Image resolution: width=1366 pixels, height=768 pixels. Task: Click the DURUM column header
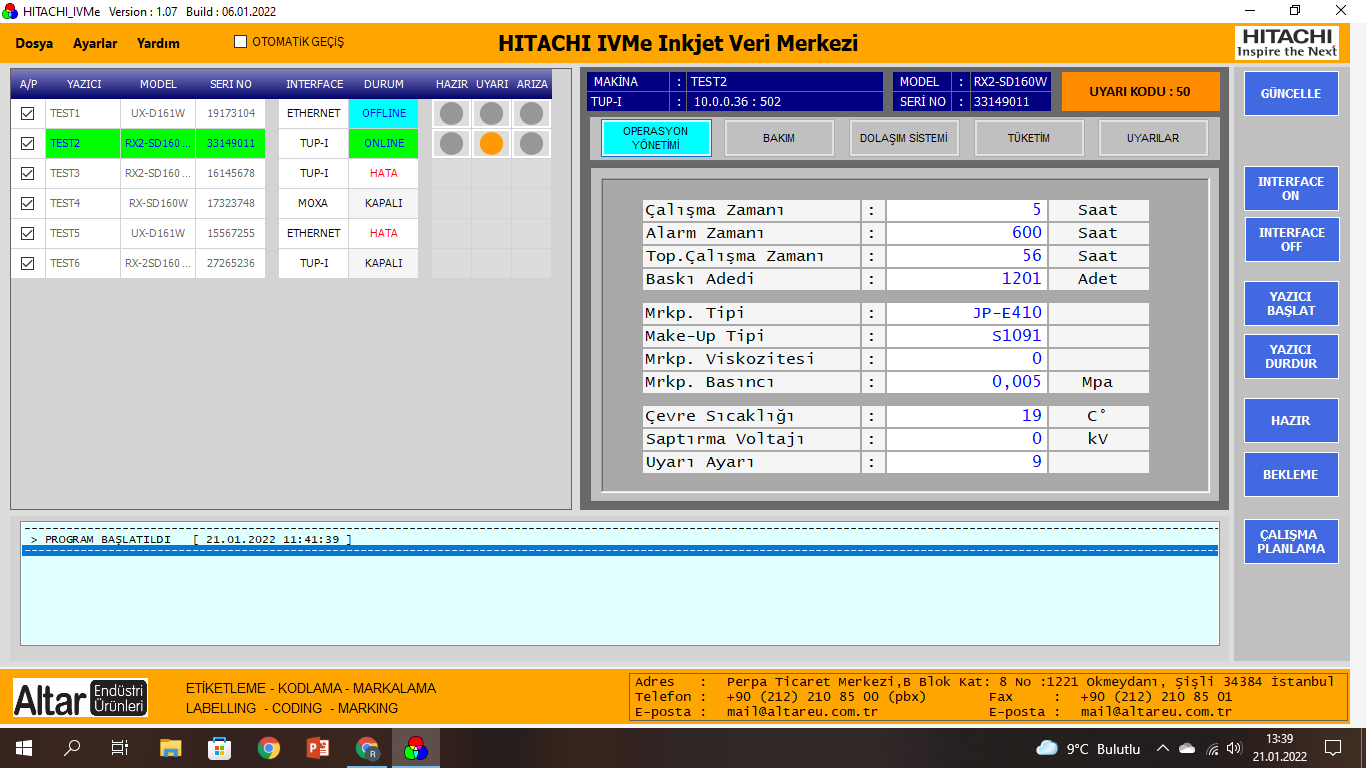point(384,84)
